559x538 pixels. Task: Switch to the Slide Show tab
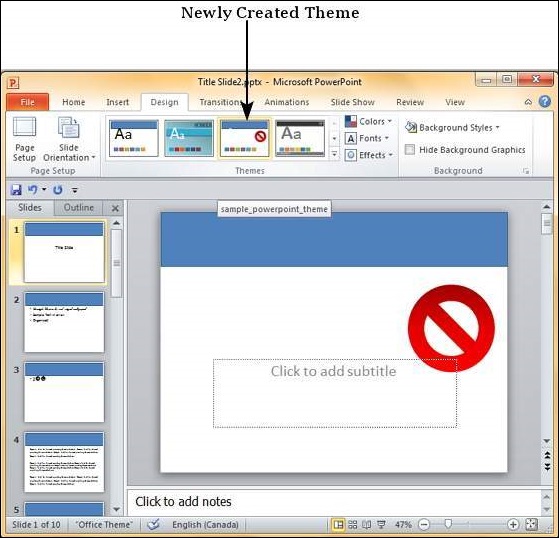click(x=353, y=102)
